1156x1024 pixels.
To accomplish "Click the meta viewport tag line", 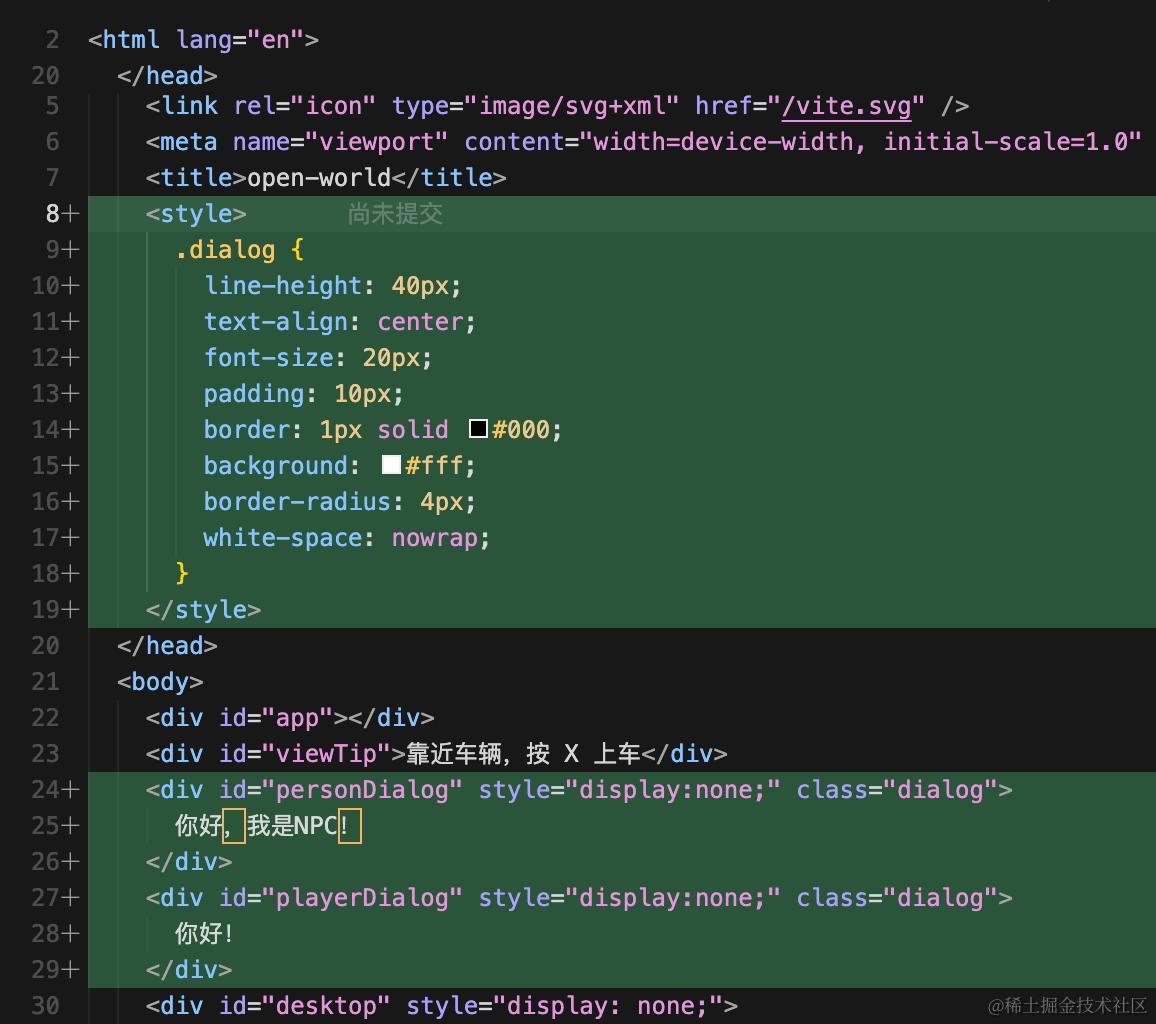I will (x=643, y=142).
